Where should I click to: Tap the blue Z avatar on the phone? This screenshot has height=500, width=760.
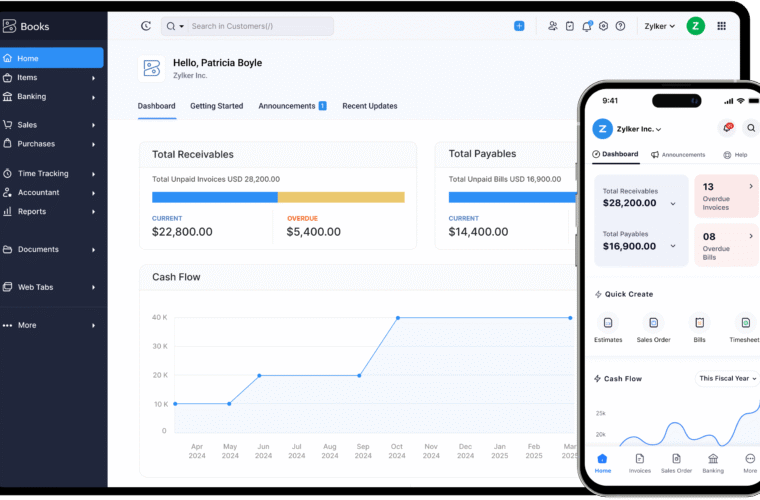click(602, 129)
